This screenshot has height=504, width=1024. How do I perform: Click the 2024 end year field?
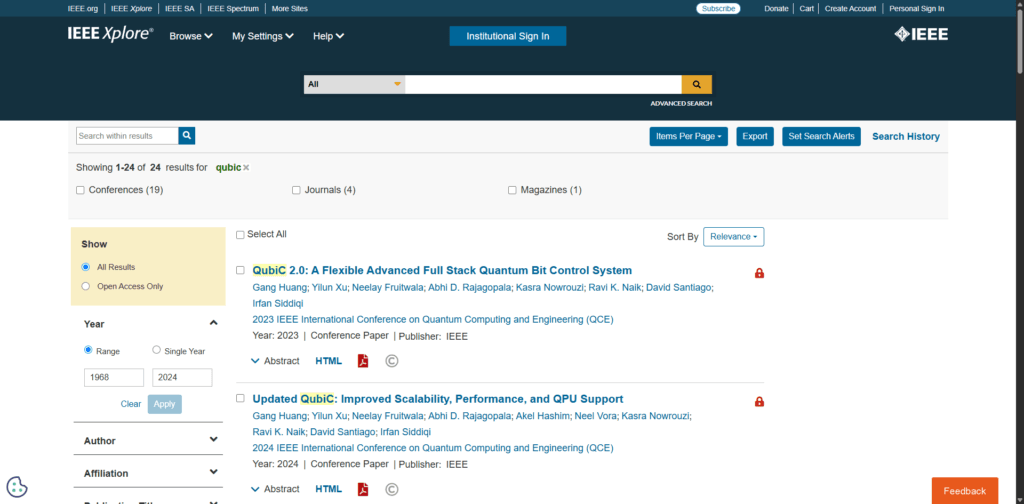pos(182,377)
